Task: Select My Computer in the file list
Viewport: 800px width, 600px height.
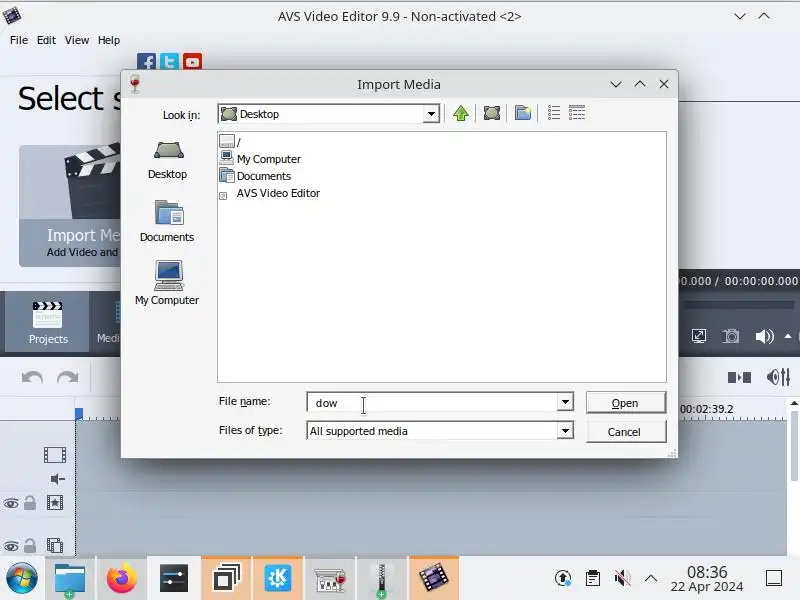Action: click(x=260, y=159)
